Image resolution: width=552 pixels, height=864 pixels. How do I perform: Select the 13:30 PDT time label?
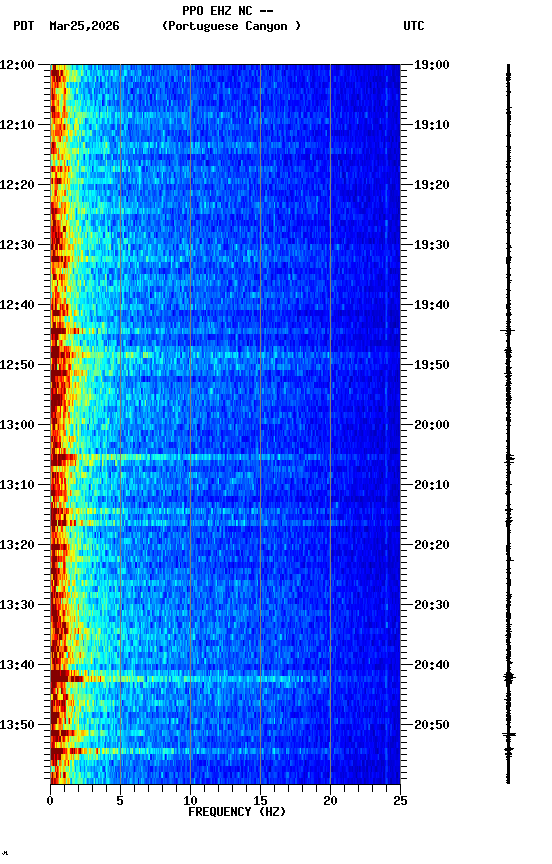click(17, 606)
